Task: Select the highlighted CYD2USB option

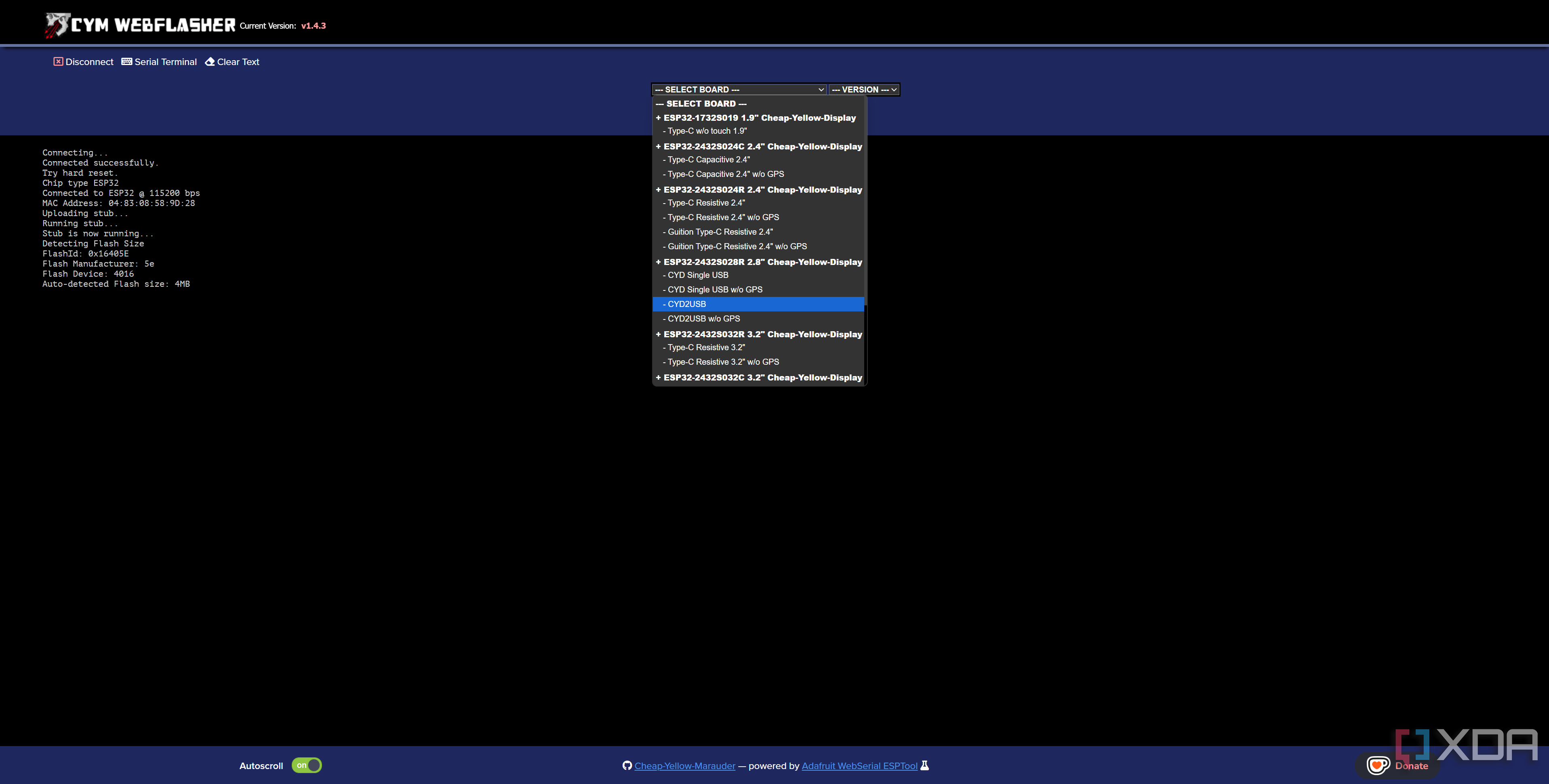Action: point(758,304)
